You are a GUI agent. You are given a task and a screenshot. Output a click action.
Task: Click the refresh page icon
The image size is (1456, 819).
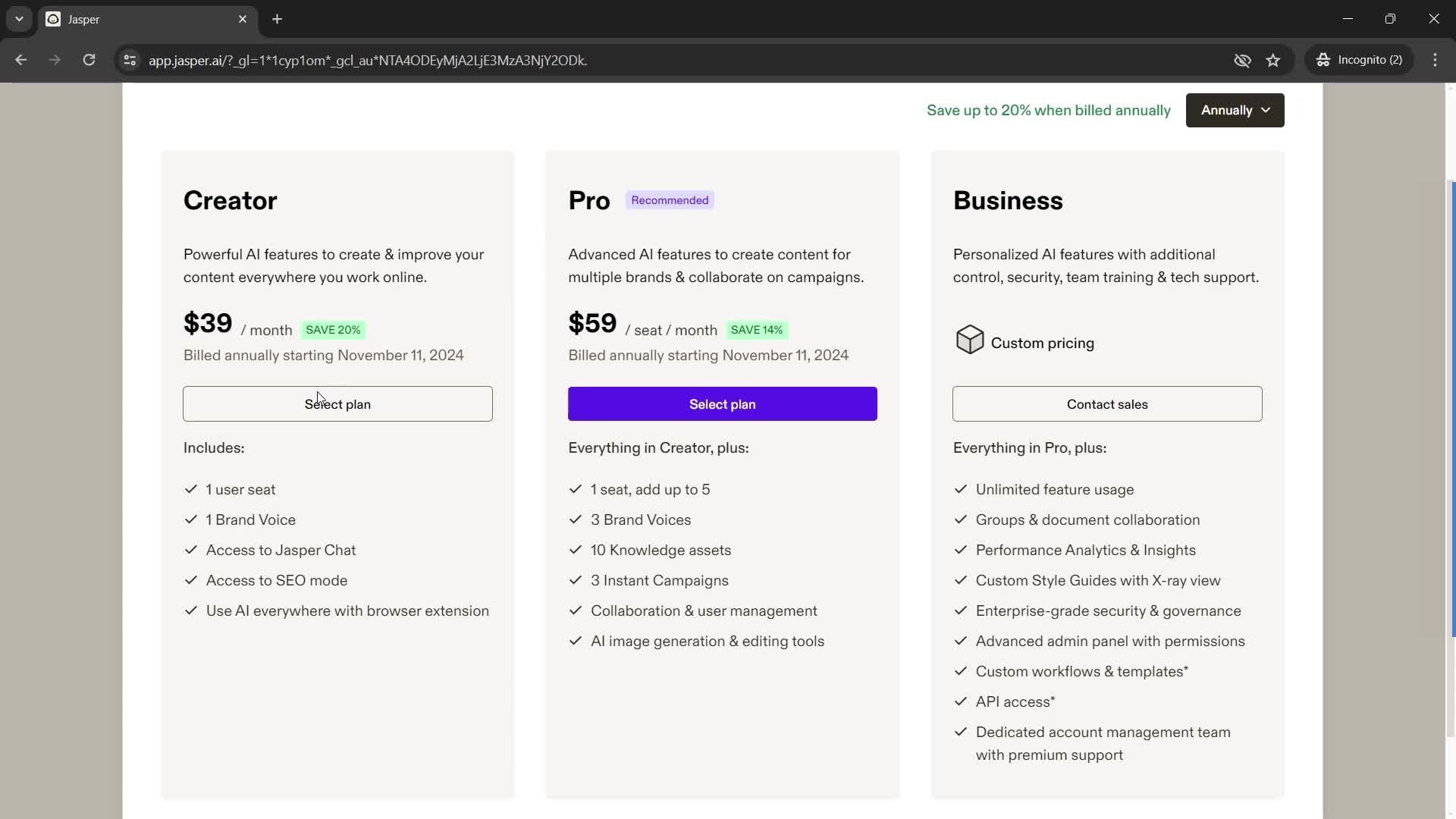pyautogui.click(x=88, y=60)
